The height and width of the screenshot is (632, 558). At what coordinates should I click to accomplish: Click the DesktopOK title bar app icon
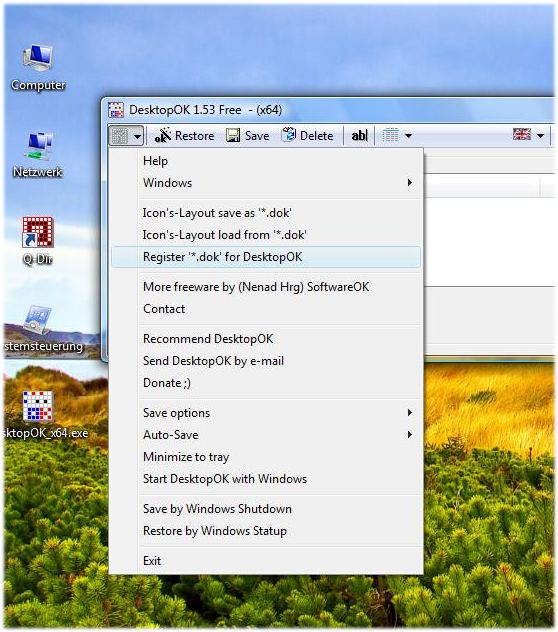116,110
